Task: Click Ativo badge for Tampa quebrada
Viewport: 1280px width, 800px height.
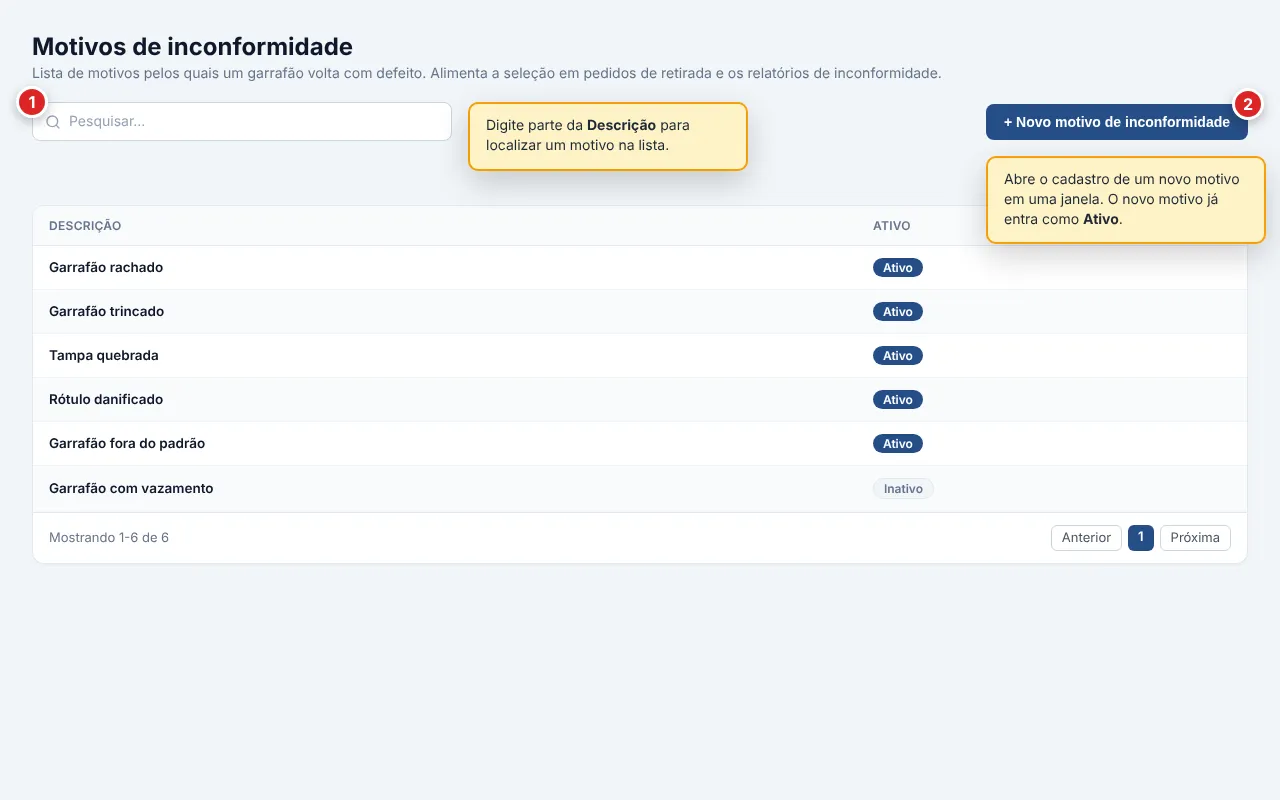Action: (898, 356)
